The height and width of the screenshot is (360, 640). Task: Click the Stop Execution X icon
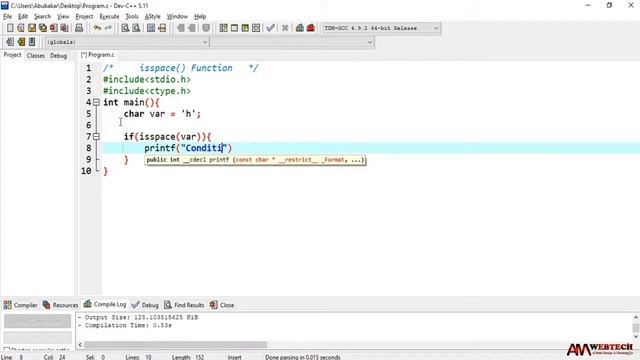coord(285,28)
